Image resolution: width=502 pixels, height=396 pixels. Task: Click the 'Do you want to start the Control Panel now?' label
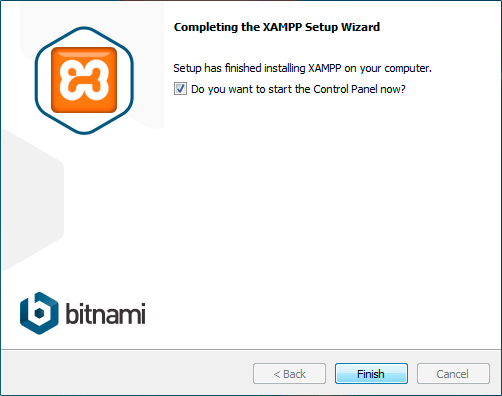pyautogui.click(x=298, y=89)
